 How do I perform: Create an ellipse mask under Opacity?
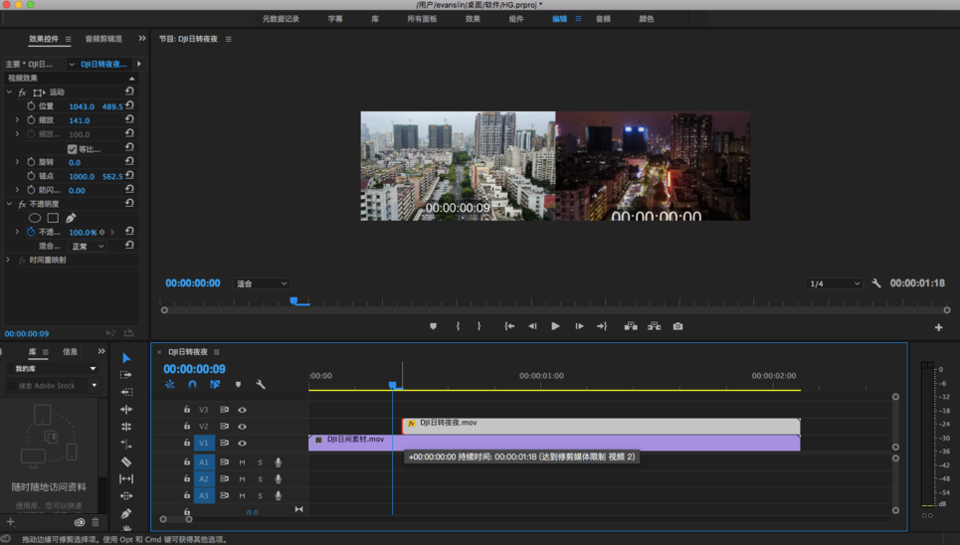(35, 218)
